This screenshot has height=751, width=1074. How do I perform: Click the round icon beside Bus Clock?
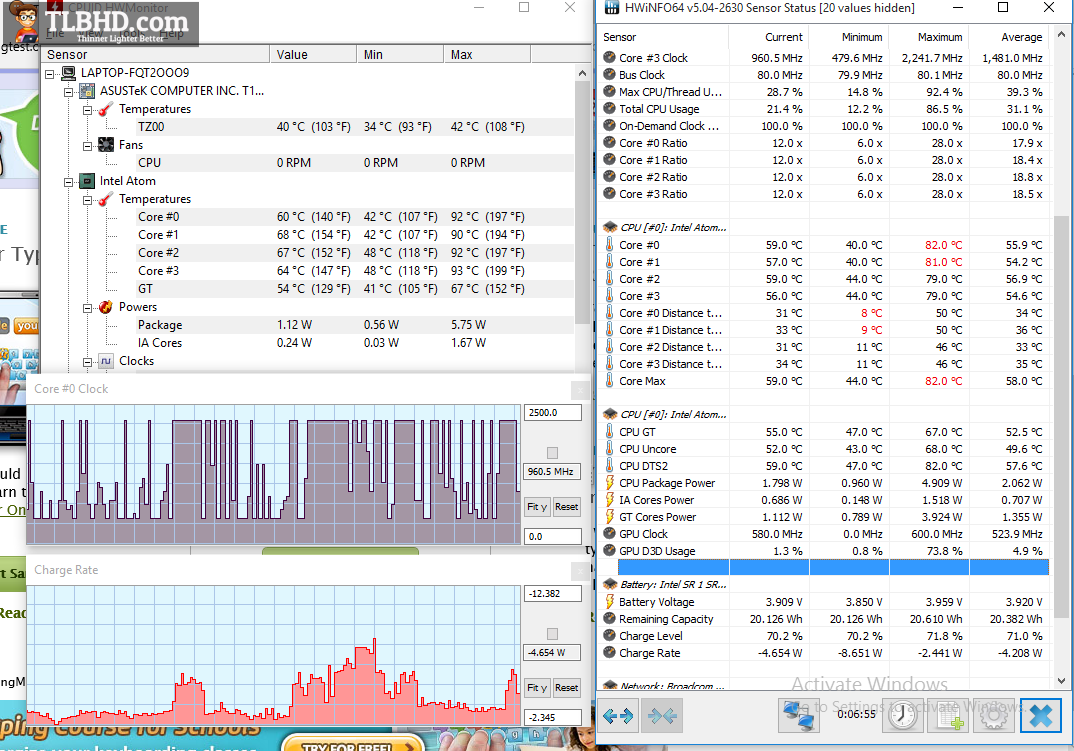point(609,75)
